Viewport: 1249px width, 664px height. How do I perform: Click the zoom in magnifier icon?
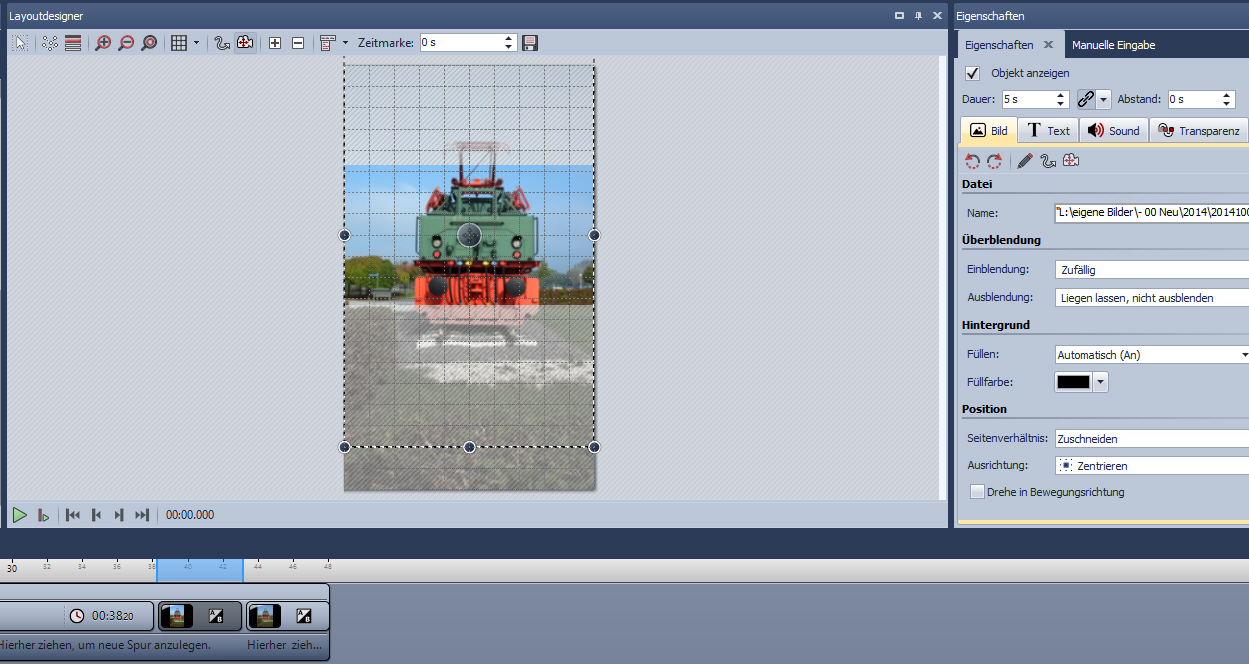[103, 43]
